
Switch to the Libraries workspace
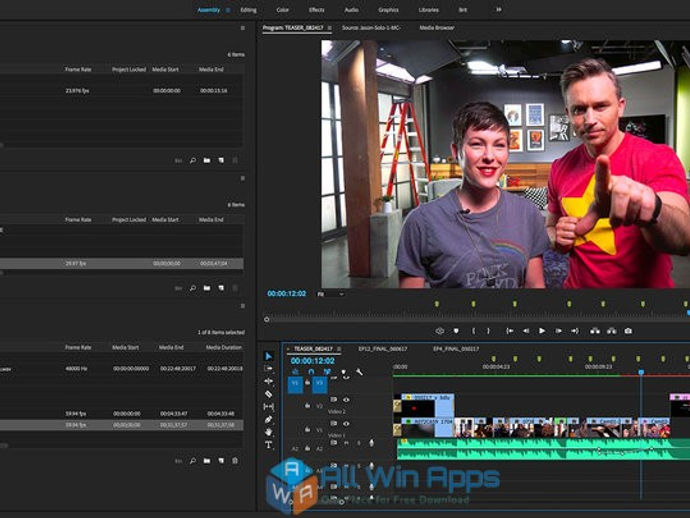pos(428,10)
